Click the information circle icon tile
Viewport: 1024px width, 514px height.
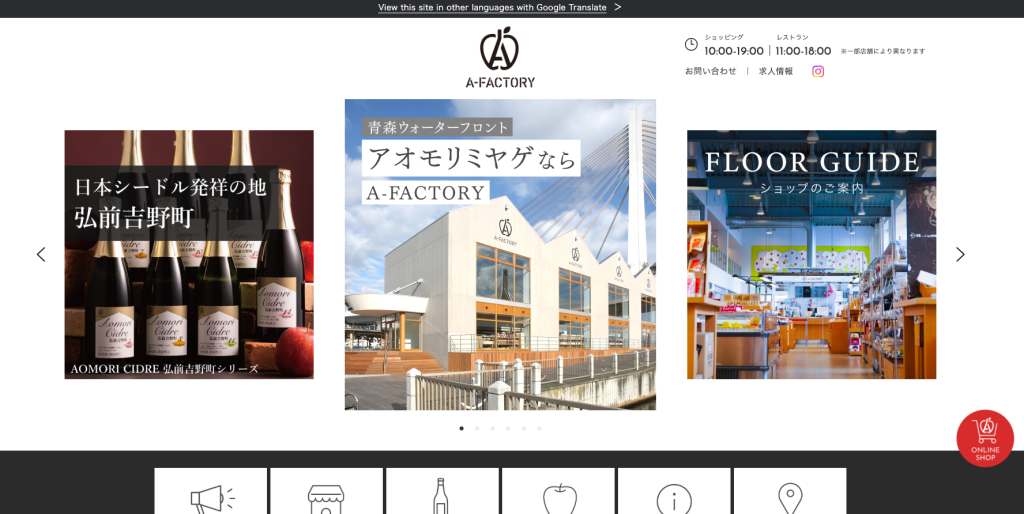674,491
